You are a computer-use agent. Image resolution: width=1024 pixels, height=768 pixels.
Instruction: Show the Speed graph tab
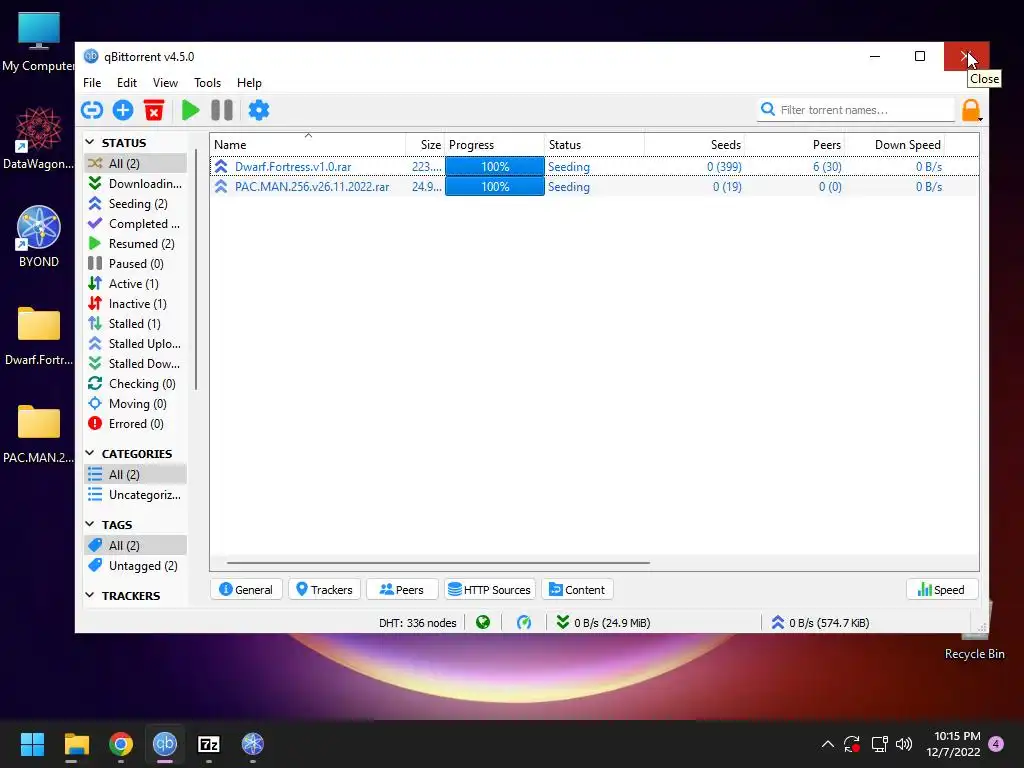[x=942, y=590]
